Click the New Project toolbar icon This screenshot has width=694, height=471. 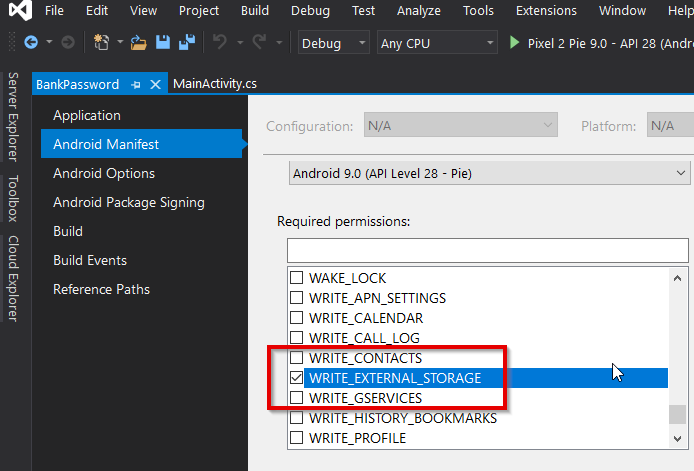pos(101,42)
